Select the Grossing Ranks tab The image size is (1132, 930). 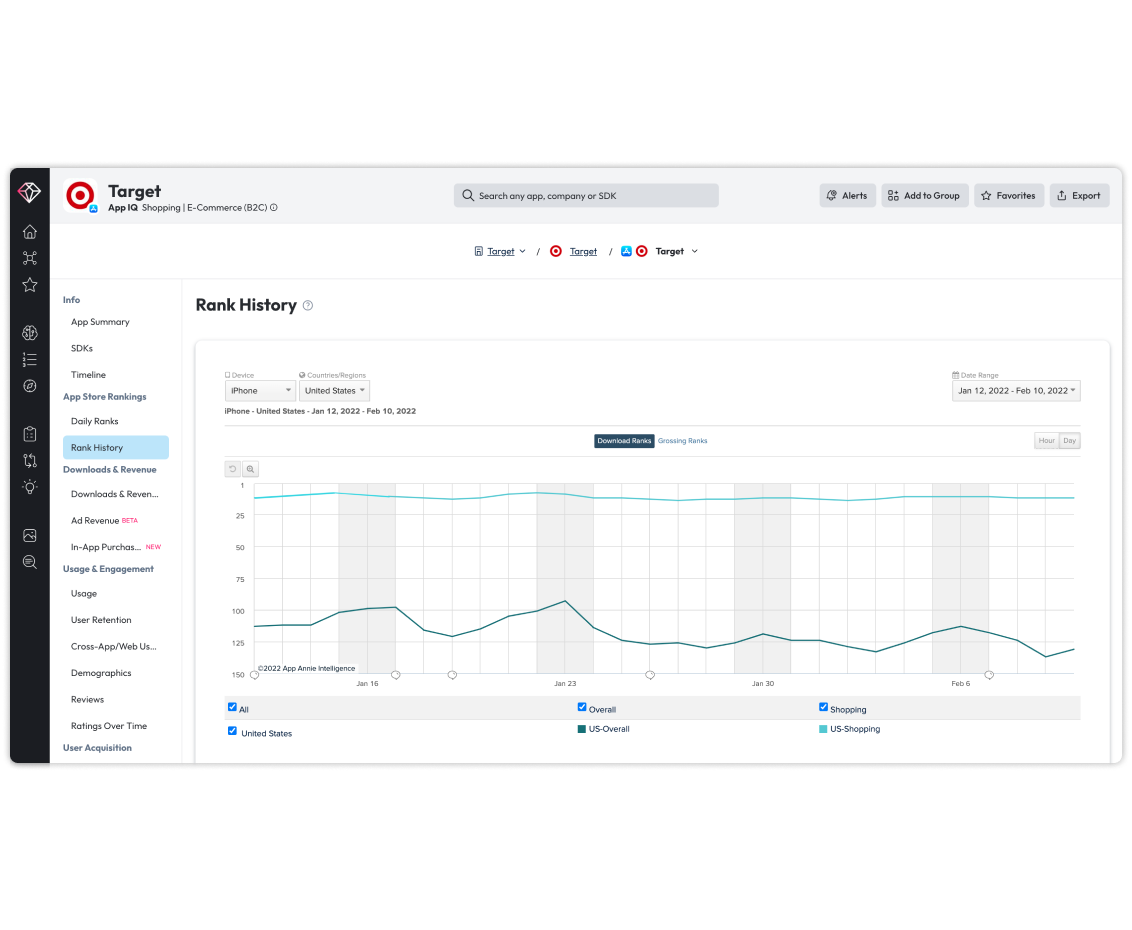click(x=682, y=441)
